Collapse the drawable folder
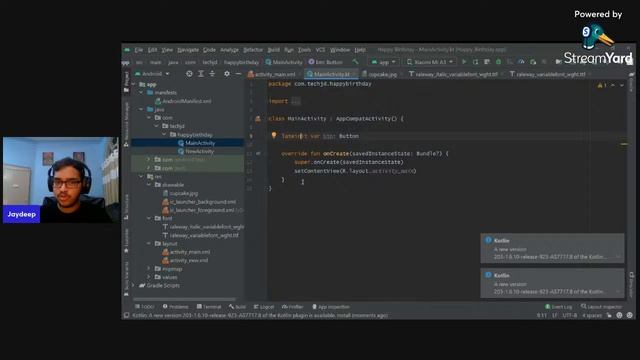 [x=149, y=185]
